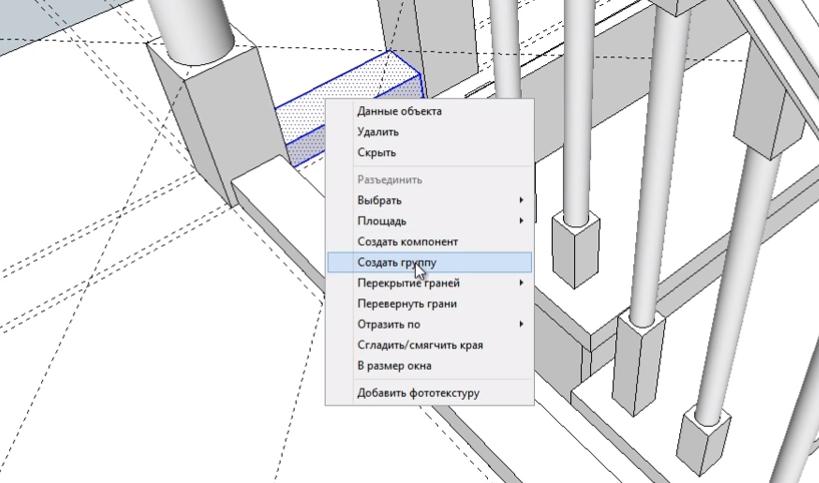Open the Площадь submenu
819x483 pixels.
pyautogui.click(x=429, y=221)
